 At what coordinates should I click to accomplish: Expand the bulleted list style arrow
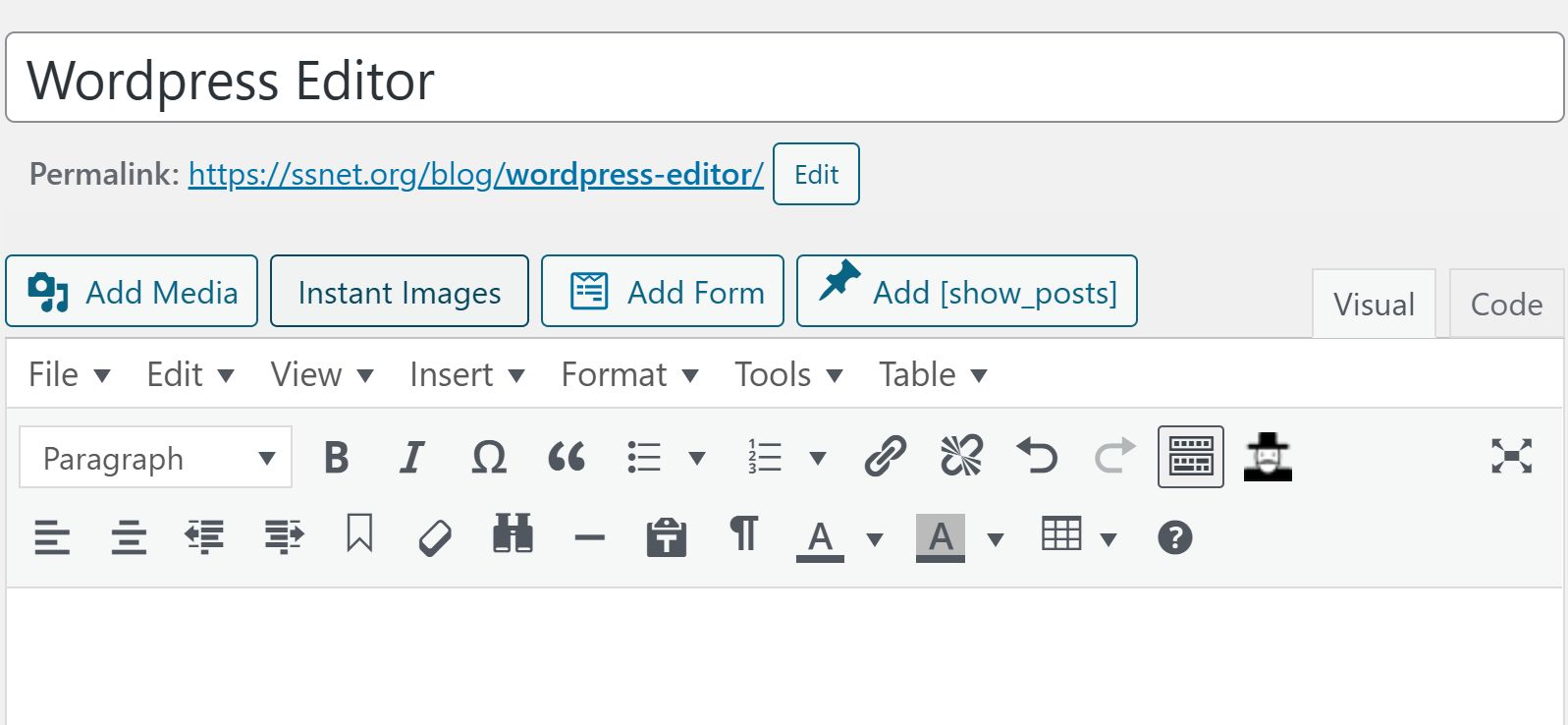click(697, 458)
